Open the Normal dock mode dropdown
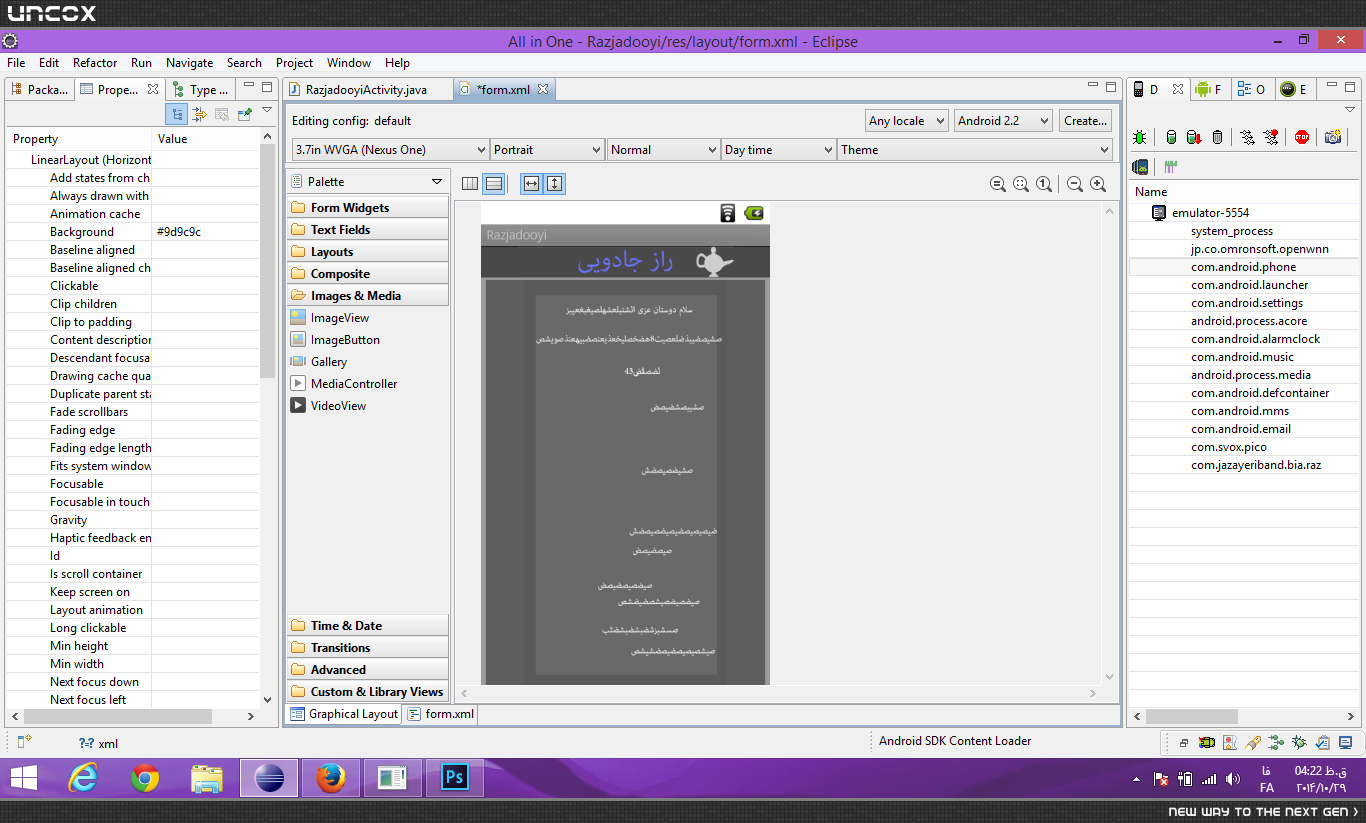The height and width of the screenshot is (823, 1366). (663, 150)
